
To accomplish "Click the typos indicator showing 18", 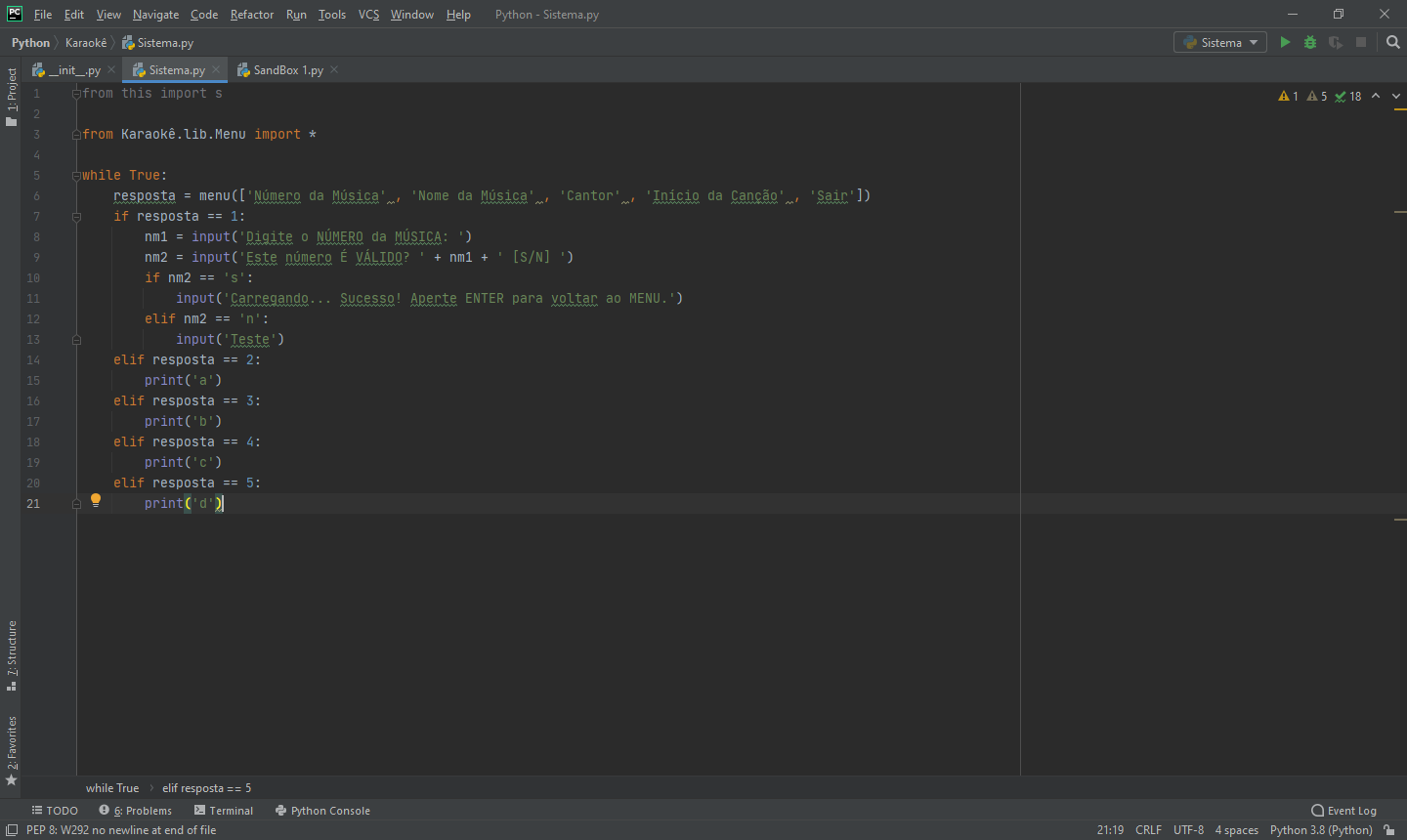I will [1348, 96].
